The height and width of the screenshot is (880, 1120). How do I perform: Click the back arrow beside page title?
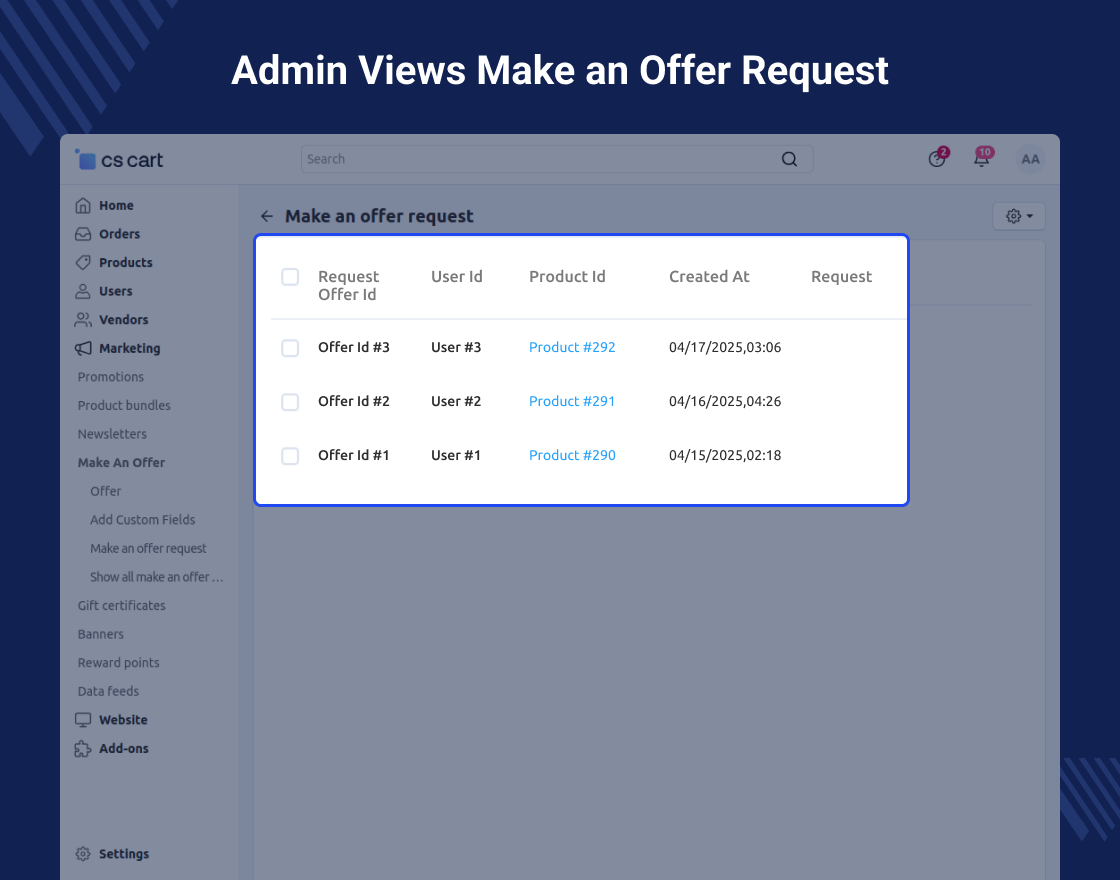[266, 216]
